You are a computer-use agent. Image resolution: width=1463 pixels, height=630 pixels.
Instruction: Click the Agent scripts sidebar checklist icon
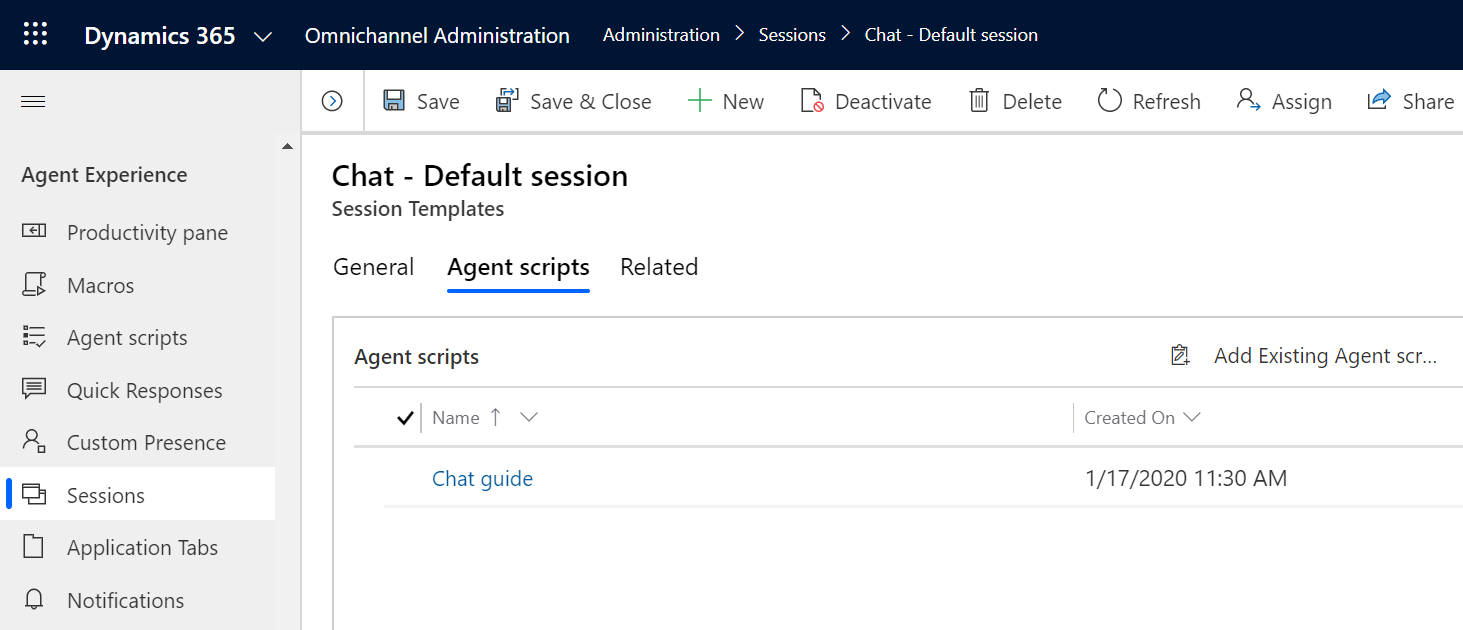34,337
